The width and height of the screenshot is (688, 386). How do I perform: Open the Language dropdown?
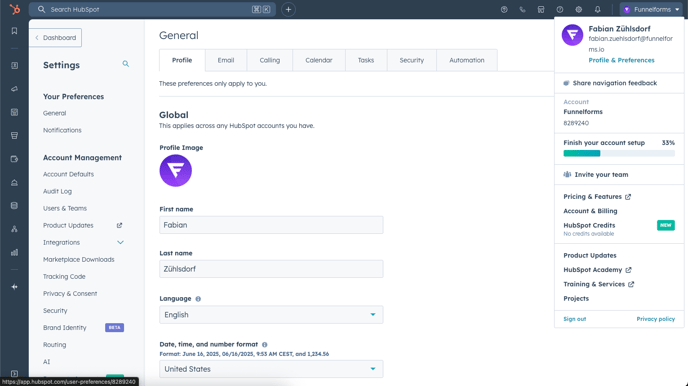pos(271,315)
